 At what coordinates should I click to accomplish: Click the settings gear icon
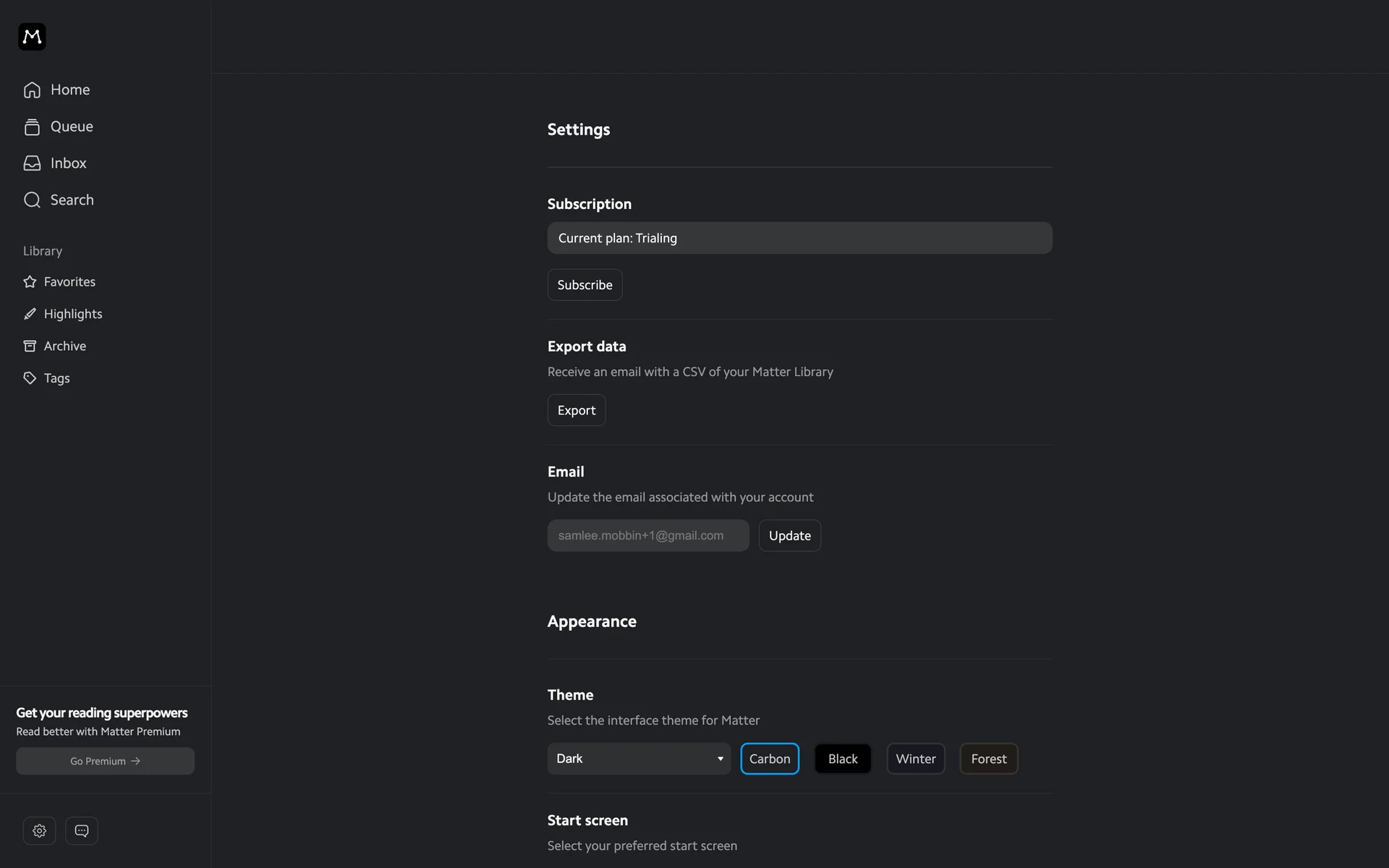point(39,830)
